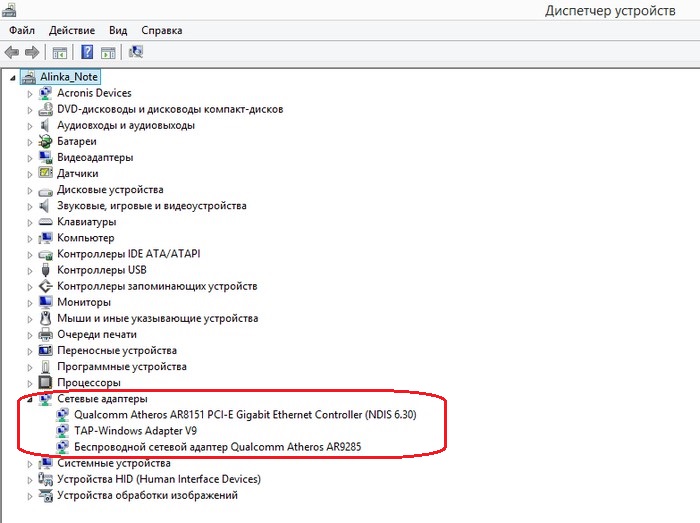700x523 pixels.
Task: Select Мыши и иные указывающие устройства
Action: 158,318
